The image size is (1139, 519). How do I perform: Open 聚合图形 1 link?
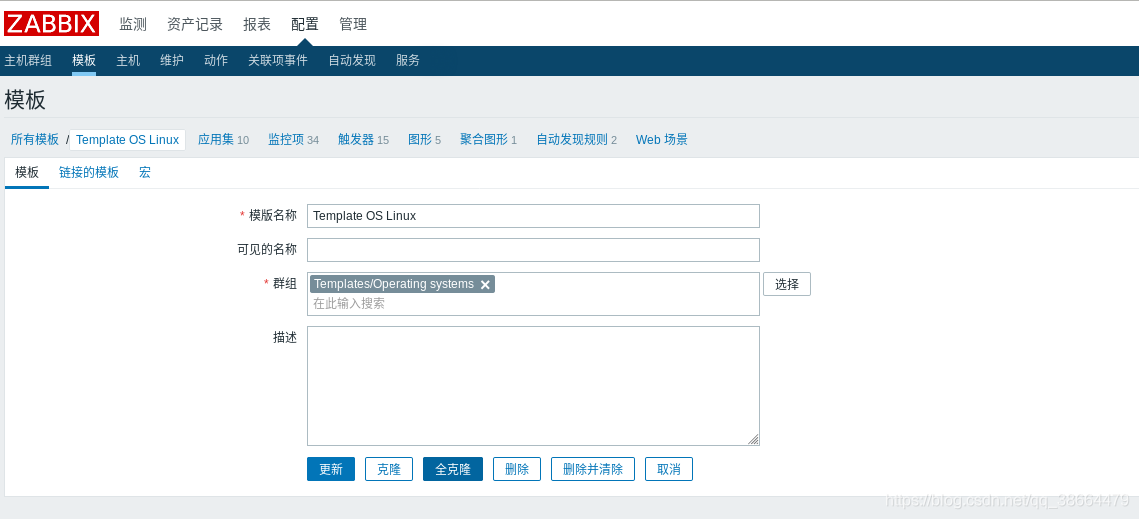point(489,140)
